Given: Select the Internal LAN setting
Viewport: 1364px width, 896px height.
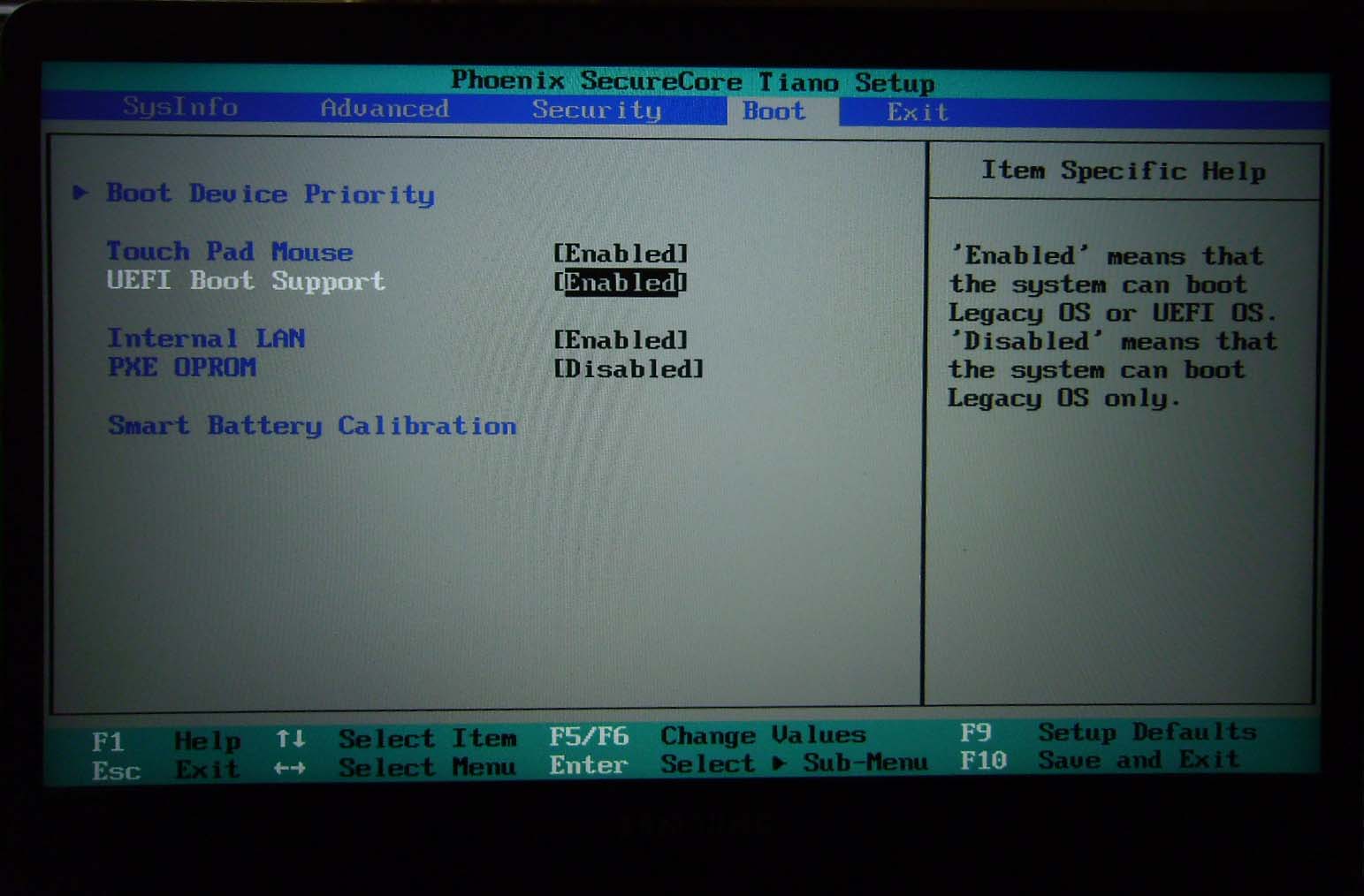Looking at the screenshot, I should coord(206,338).
